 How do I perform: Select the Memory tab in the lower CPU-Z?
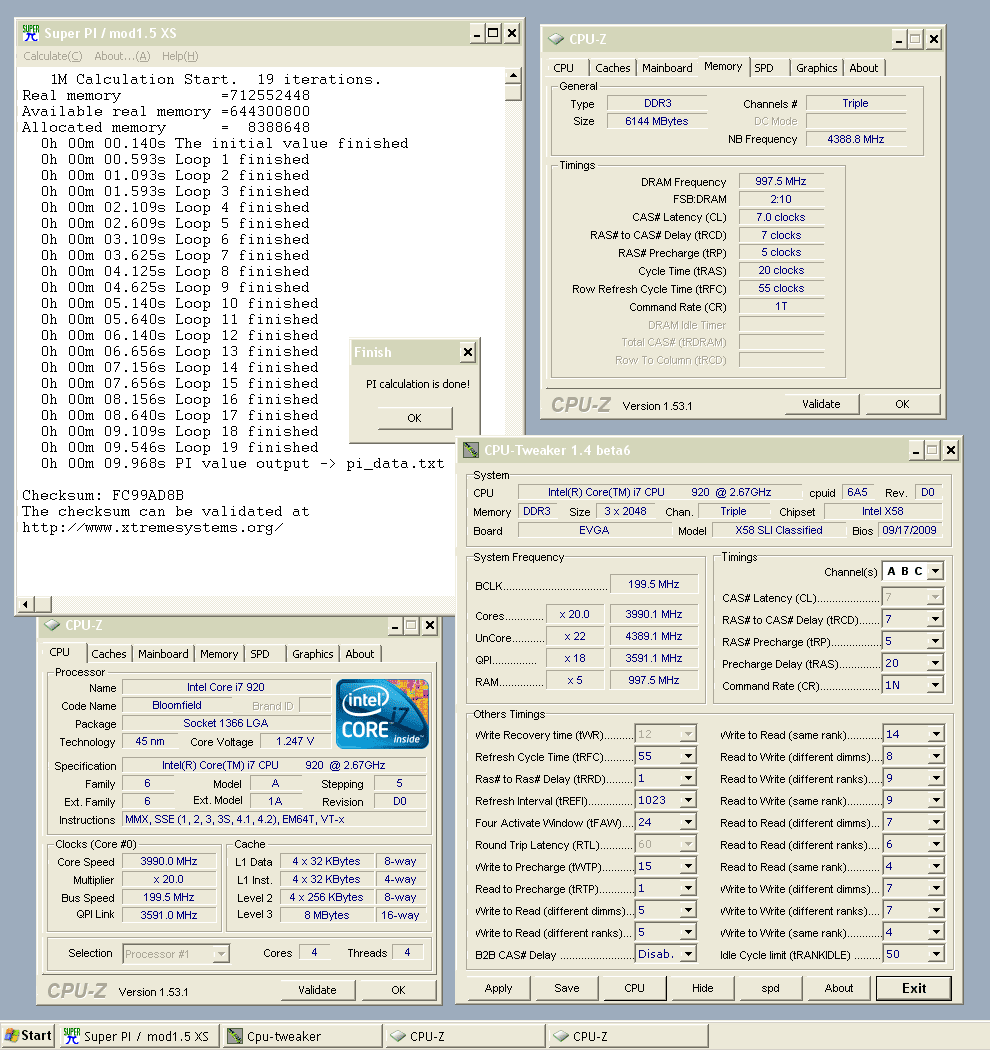coord(219,654)
